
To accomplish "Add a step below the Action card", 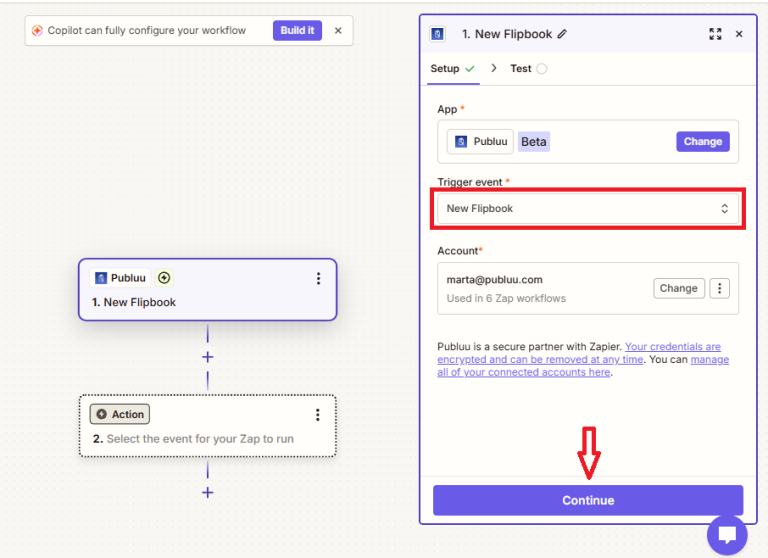I will point(208,492).
